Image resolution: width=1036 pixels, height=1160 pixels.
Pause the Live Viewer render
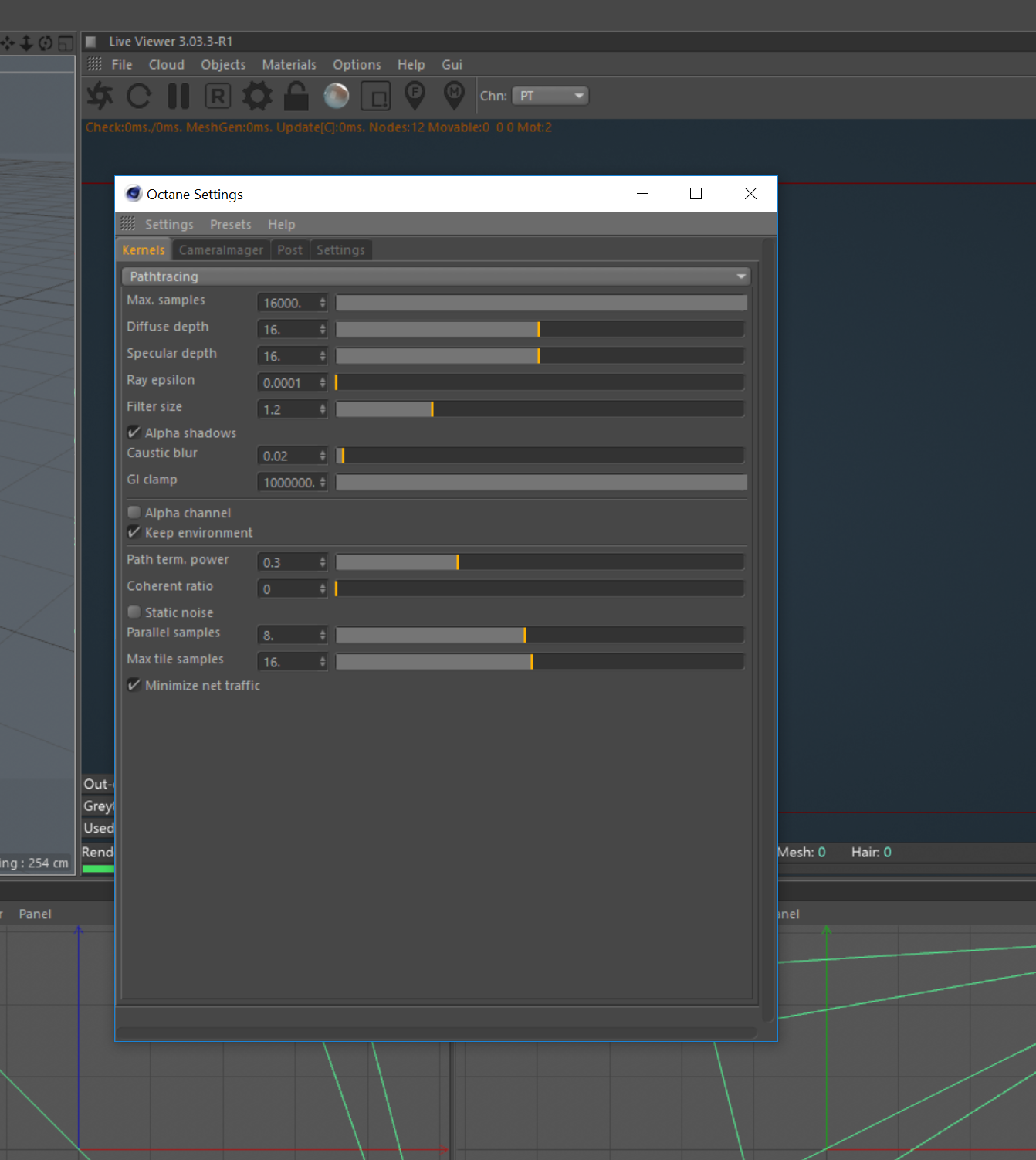[x=178, y=96]
